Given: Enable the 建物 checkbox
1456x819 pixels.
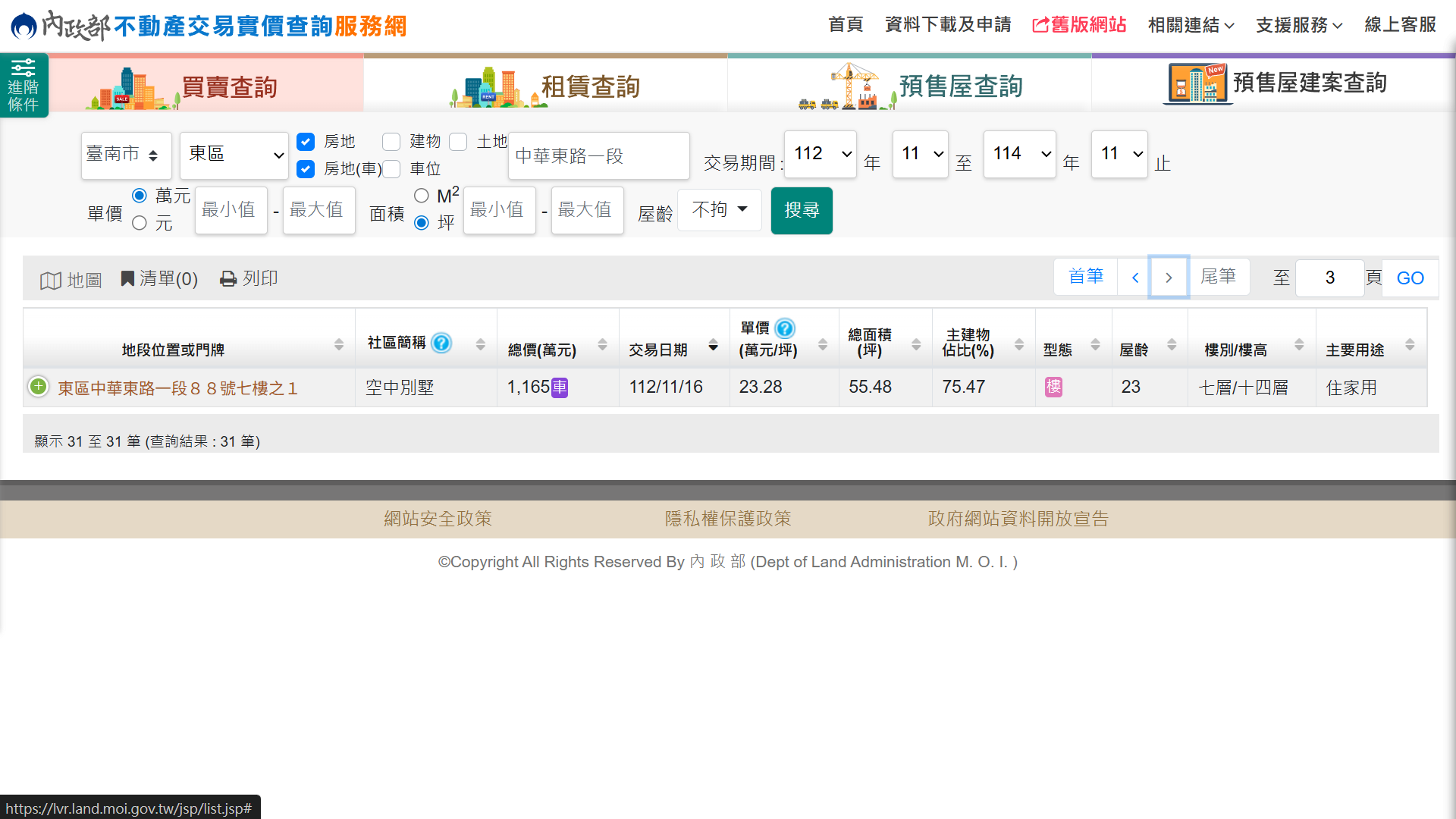Looking at the screenshot, I should tap(391, 142).
